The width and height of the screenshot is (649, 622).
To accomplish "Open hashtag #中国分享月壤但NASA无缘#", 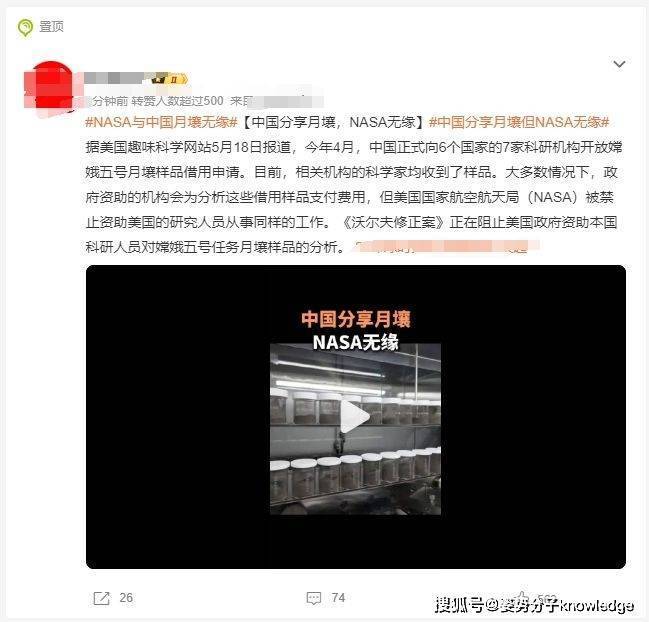I will (x=519, y=122).
